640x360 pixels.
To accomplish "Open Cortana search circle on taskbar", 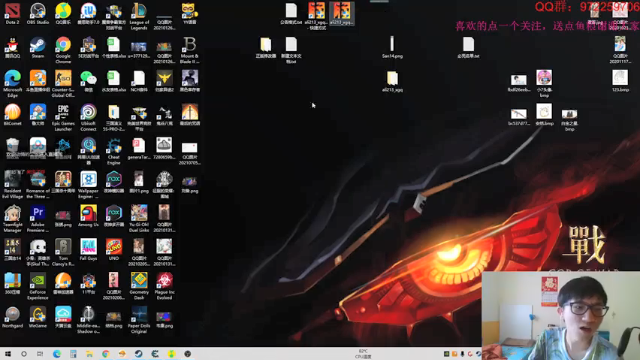I will (24, 353).
